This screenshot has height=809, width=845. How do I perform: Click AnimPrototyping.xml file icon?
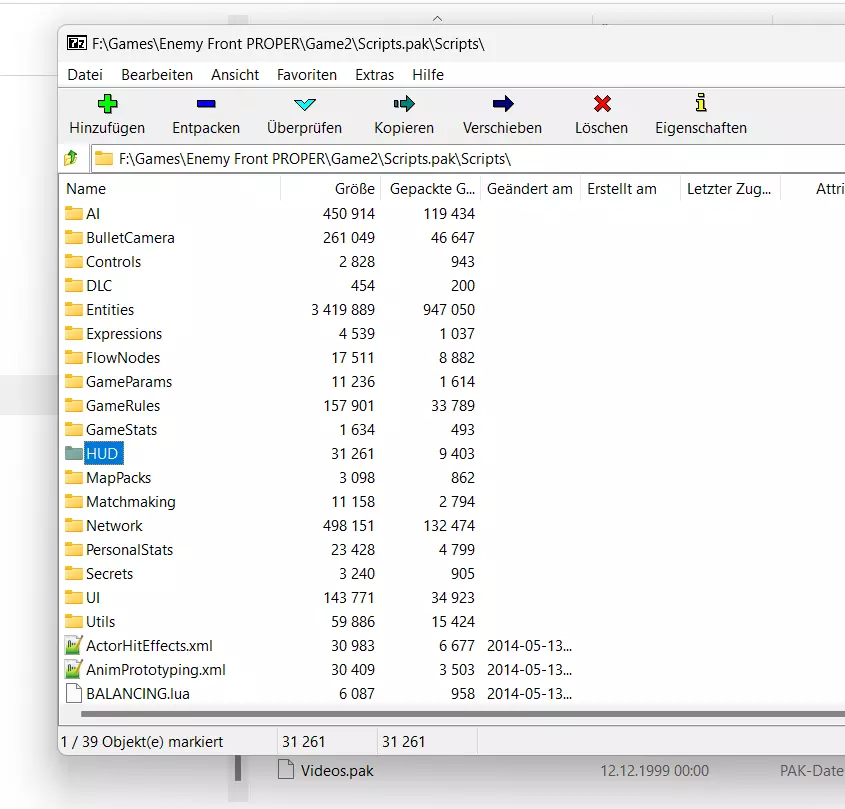(x=74, y=669)
